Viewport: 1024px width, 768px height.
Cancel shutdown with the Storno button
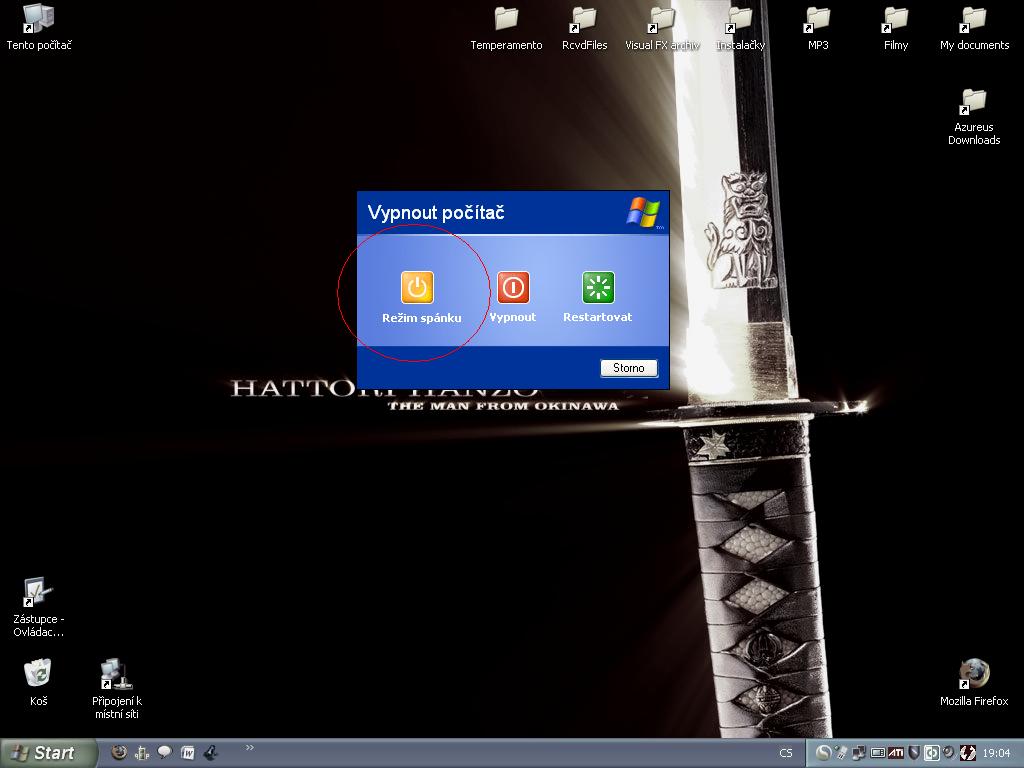click(629, 368)
